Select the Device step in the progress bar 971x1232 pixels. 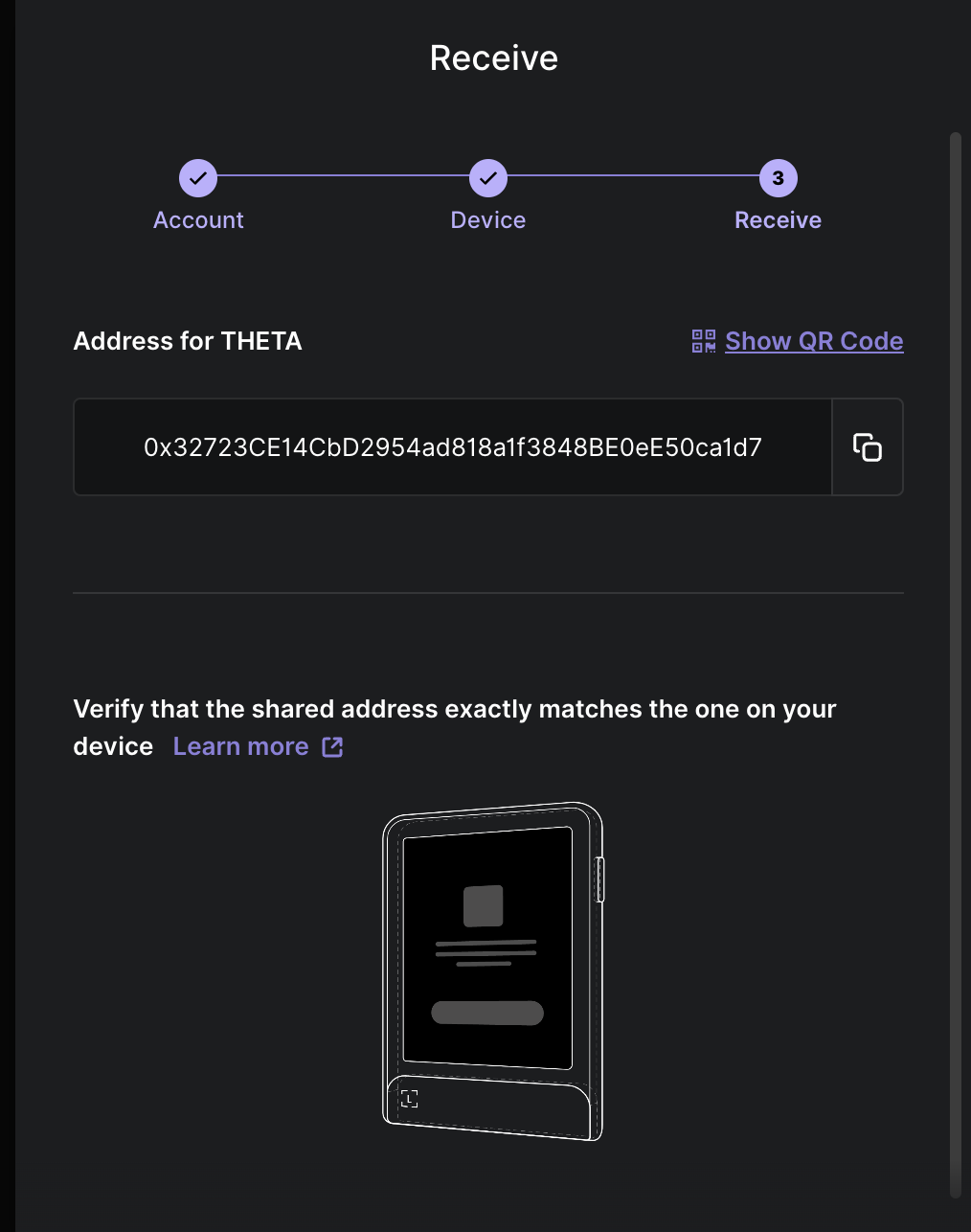coord(487,219)
